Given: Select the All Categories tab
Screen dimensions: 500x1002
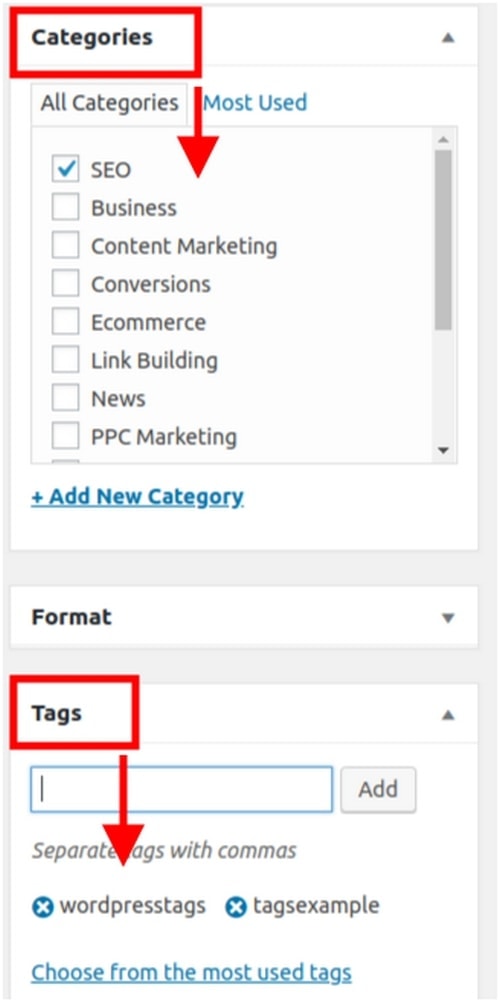Looking at the screenshot, I should [x=109, y=104].
